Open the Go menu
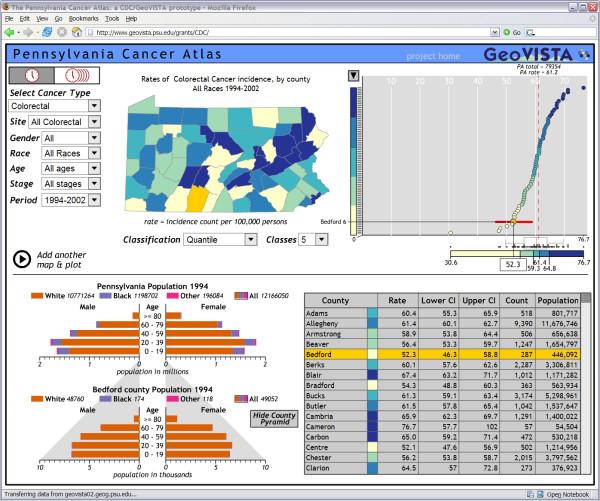The height and width of the screenshot is (501, 600). 58,19
